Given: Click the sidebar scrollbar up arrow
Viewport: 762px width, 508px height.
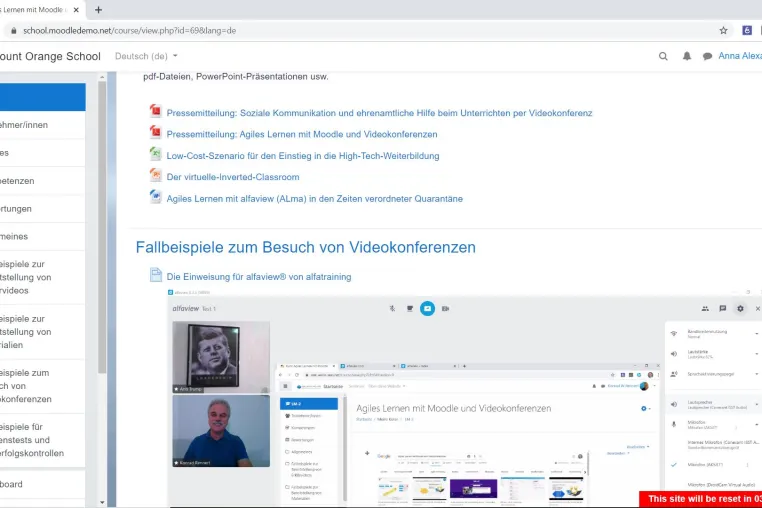Looking at the screenshot, I should [102, 77].
